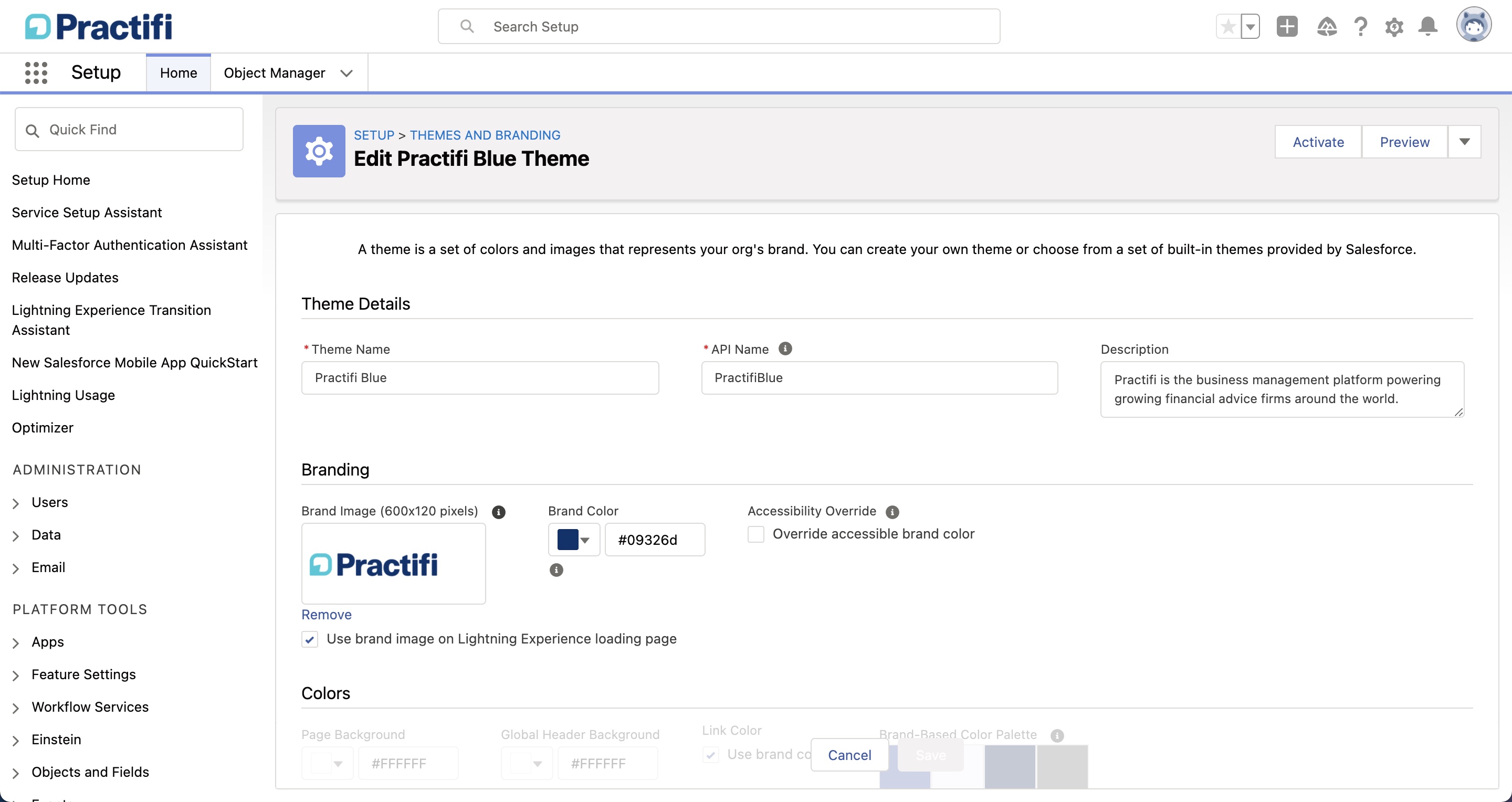
Task: Expand the Einstein section
Action: tap(15, 741)
